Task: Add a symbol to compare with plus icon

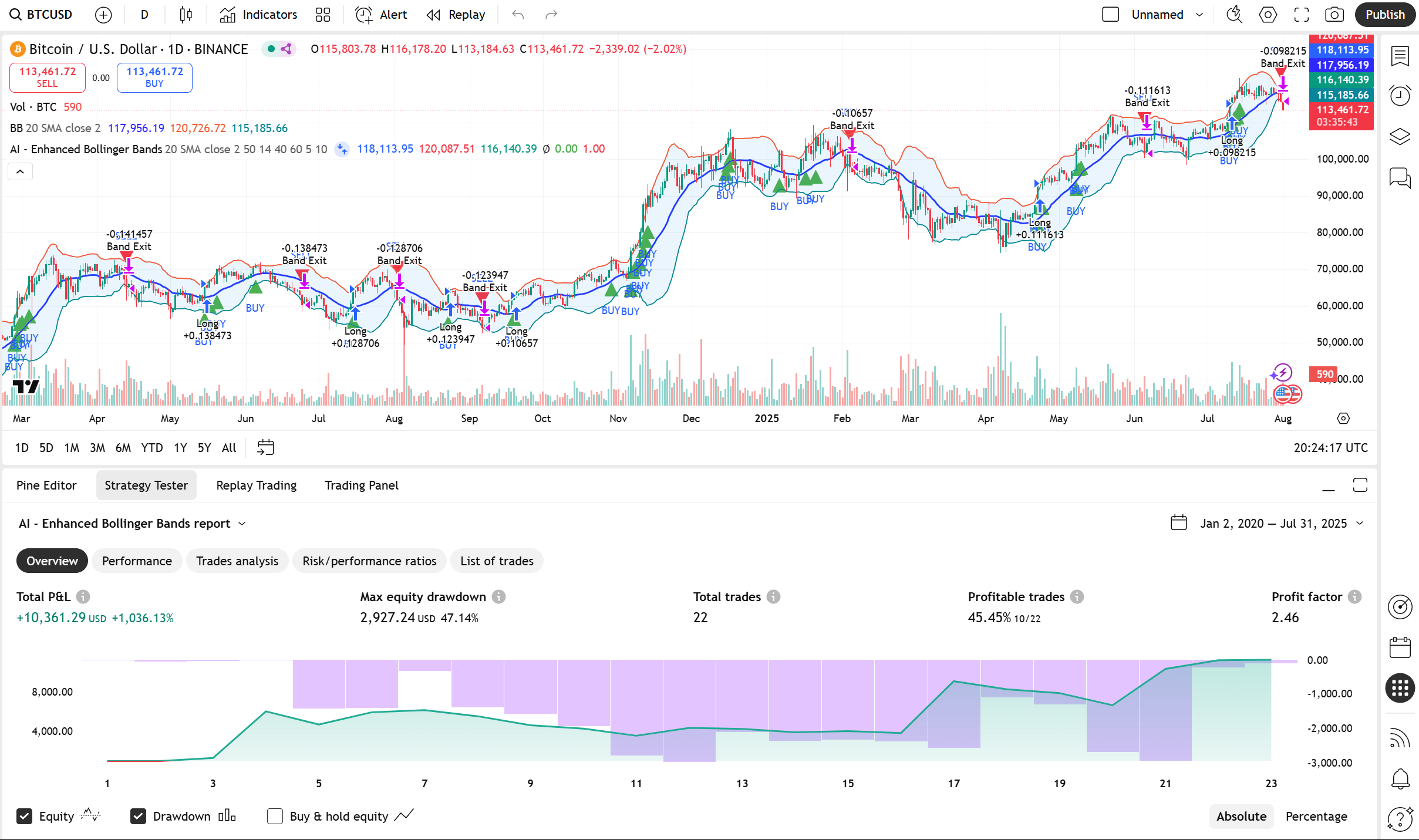Action: (x=103, y=15)
